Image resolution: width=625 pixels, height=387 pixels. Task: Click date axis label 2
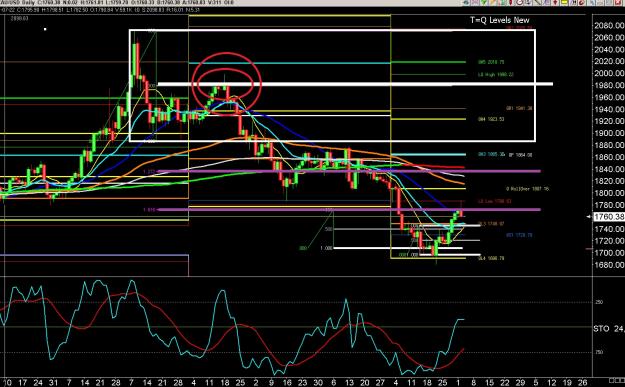(256, 383)
